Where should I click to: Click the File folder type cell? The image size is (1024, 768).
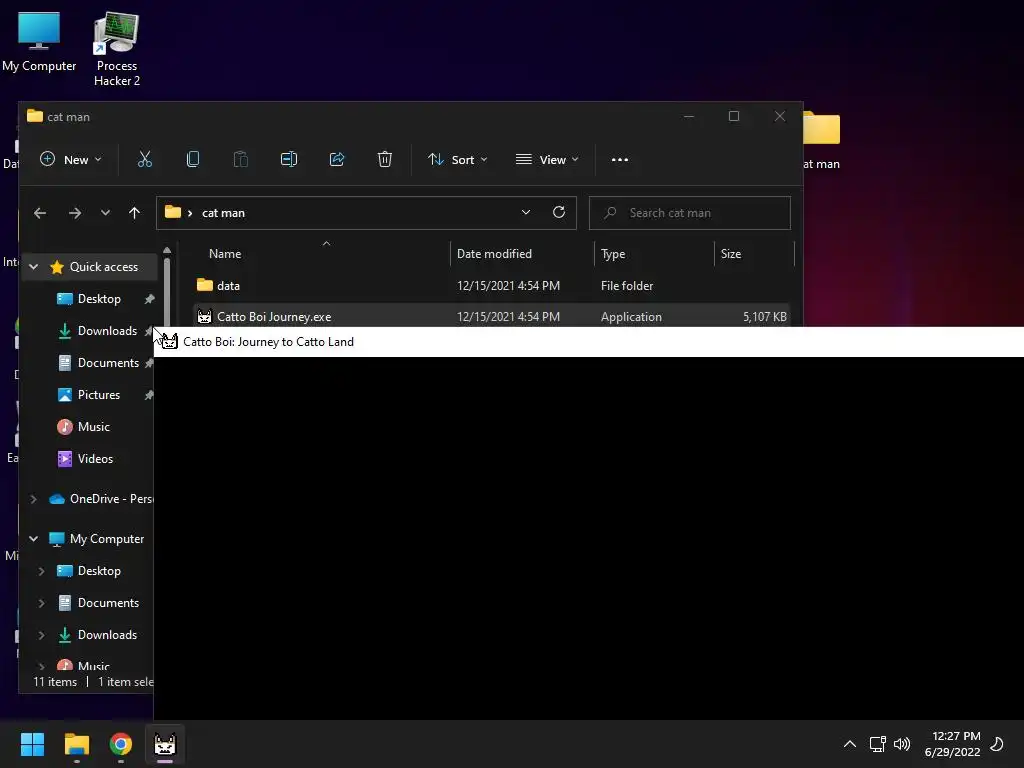coord(627,285)
